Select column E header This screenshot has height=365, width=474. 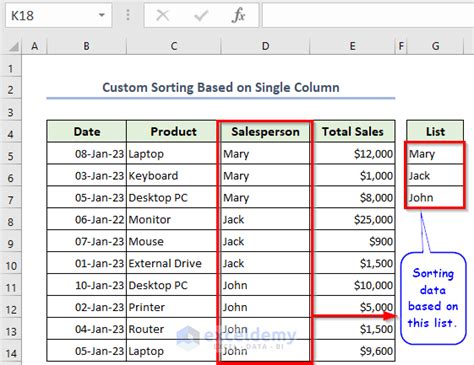point(352,46)
